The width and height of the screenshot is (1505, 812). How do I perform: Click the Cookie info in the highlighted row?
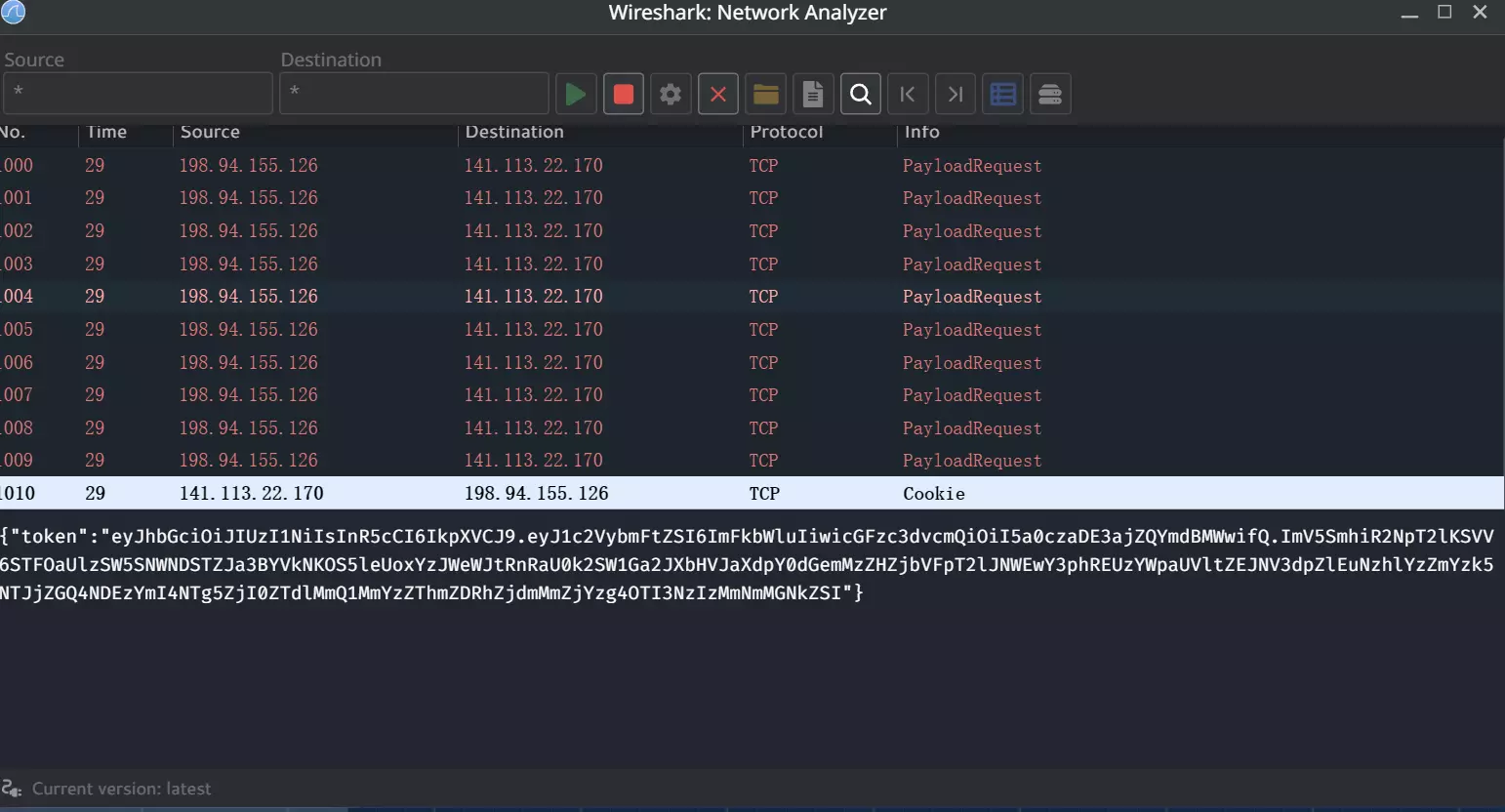click(x=934, y=494)
